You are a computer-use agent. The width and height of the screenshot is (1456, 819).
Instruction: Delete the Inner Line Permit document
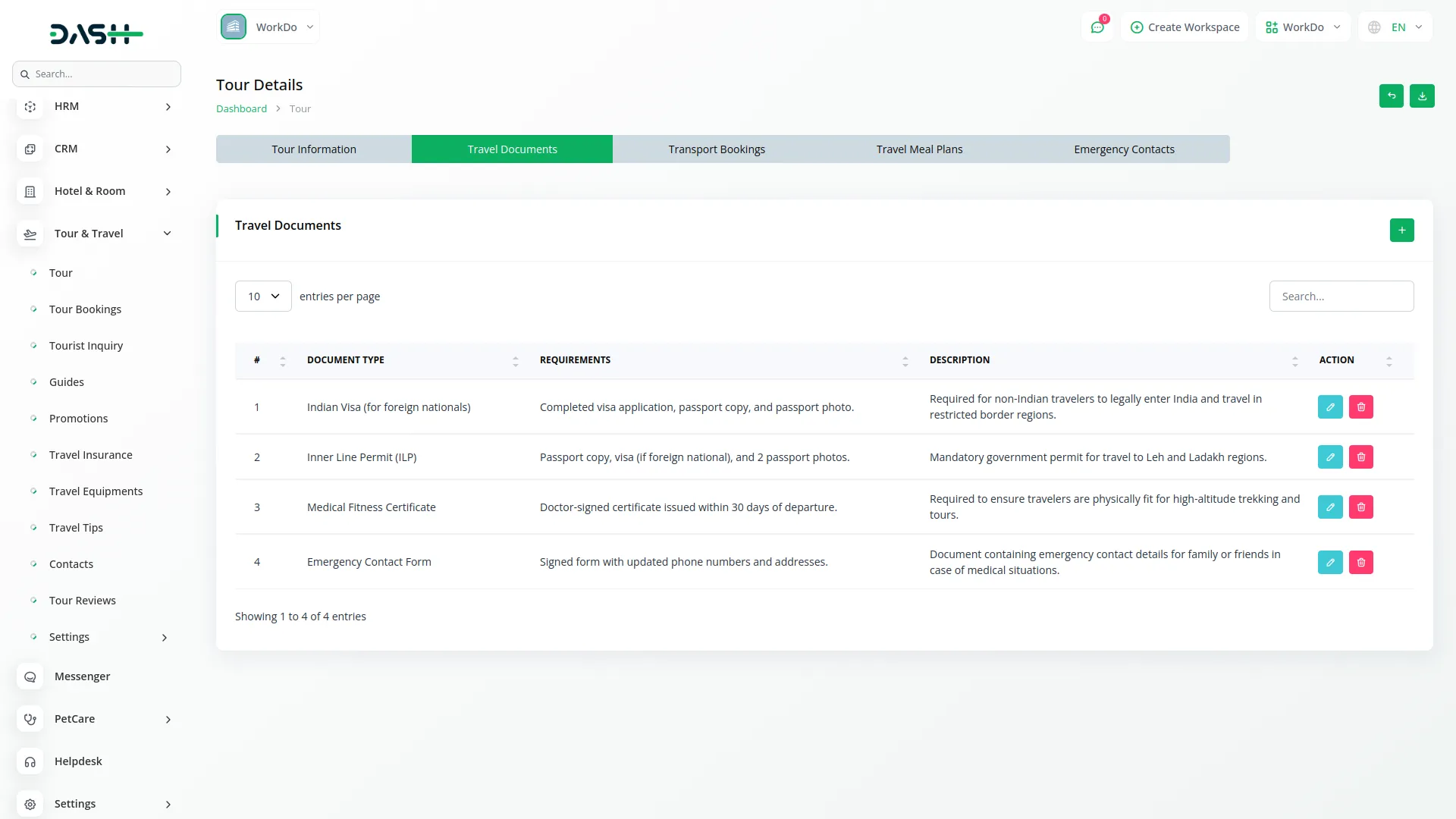click(x=1361, y=457)
